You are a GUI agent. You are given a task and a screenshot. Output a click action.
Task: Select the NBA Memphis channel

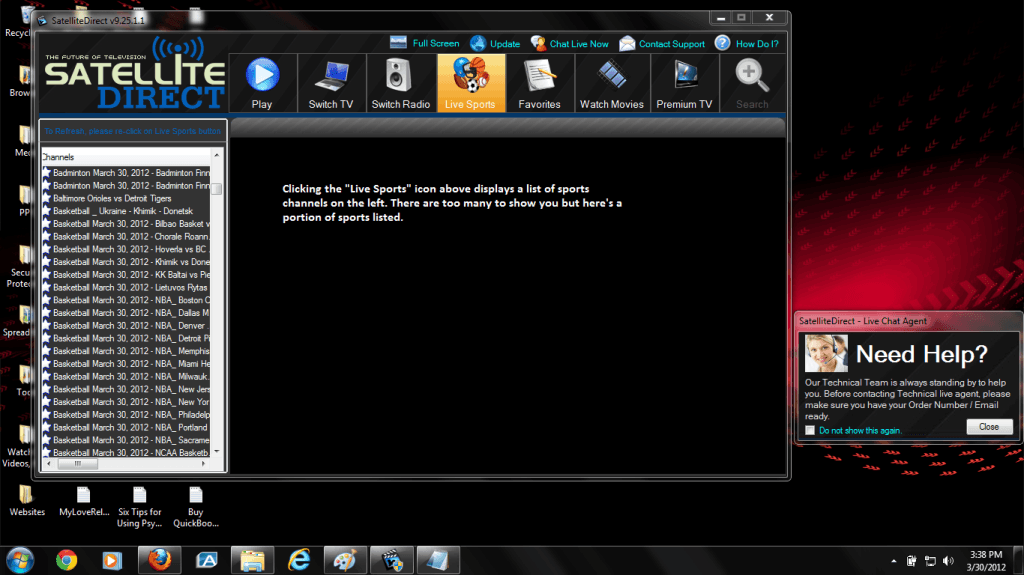tap(126, 352)
